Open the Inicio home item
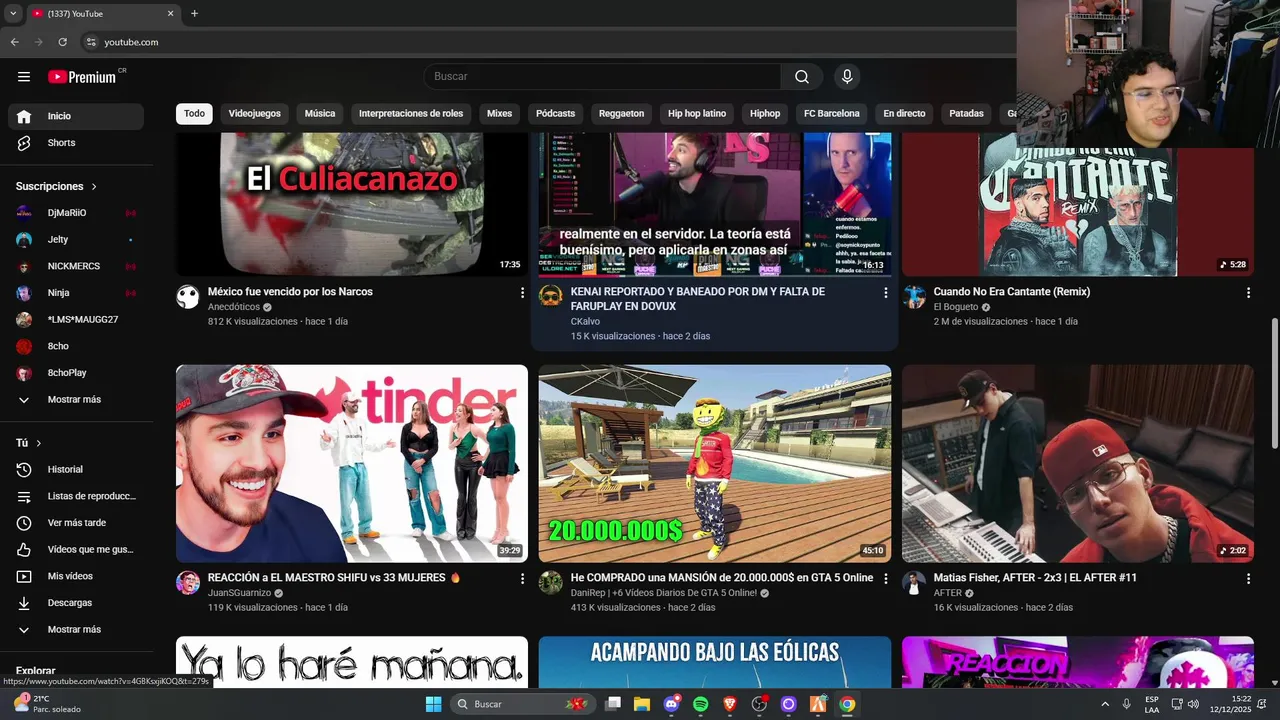Image resolution: width=1280 pixels, height=720 pixels. click(76, 116)
